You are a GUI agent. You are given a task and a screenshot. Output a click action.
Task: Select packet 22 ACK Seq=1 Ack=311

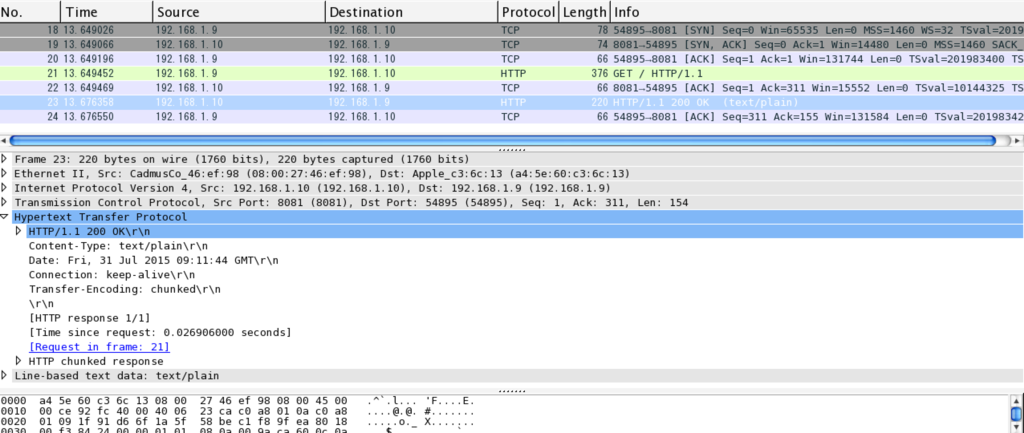coord(512,88)
